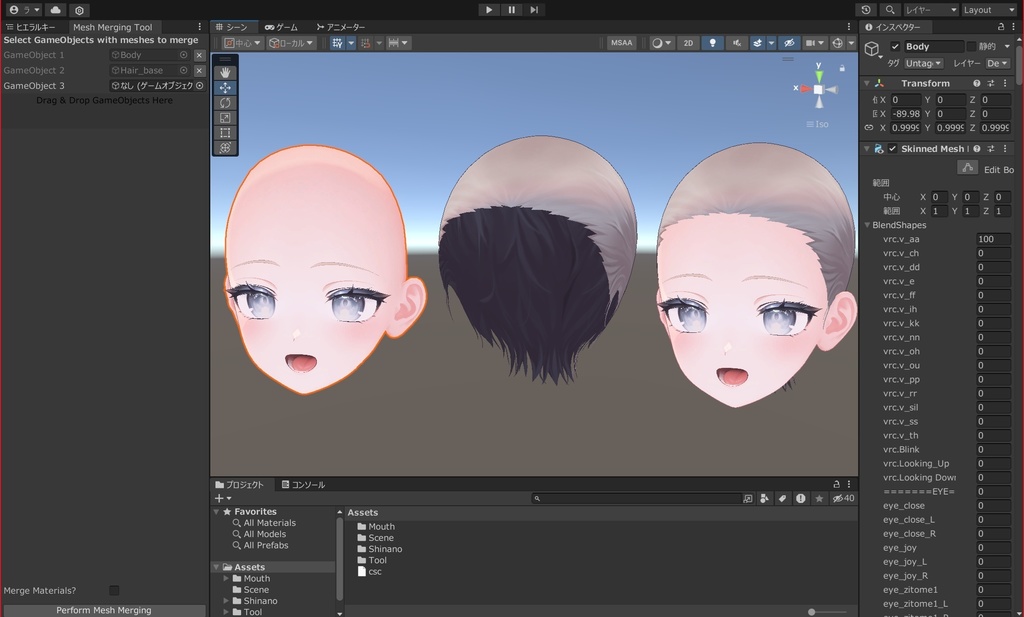Click Perform Mesh Merging button

click(x=104, y=610)
